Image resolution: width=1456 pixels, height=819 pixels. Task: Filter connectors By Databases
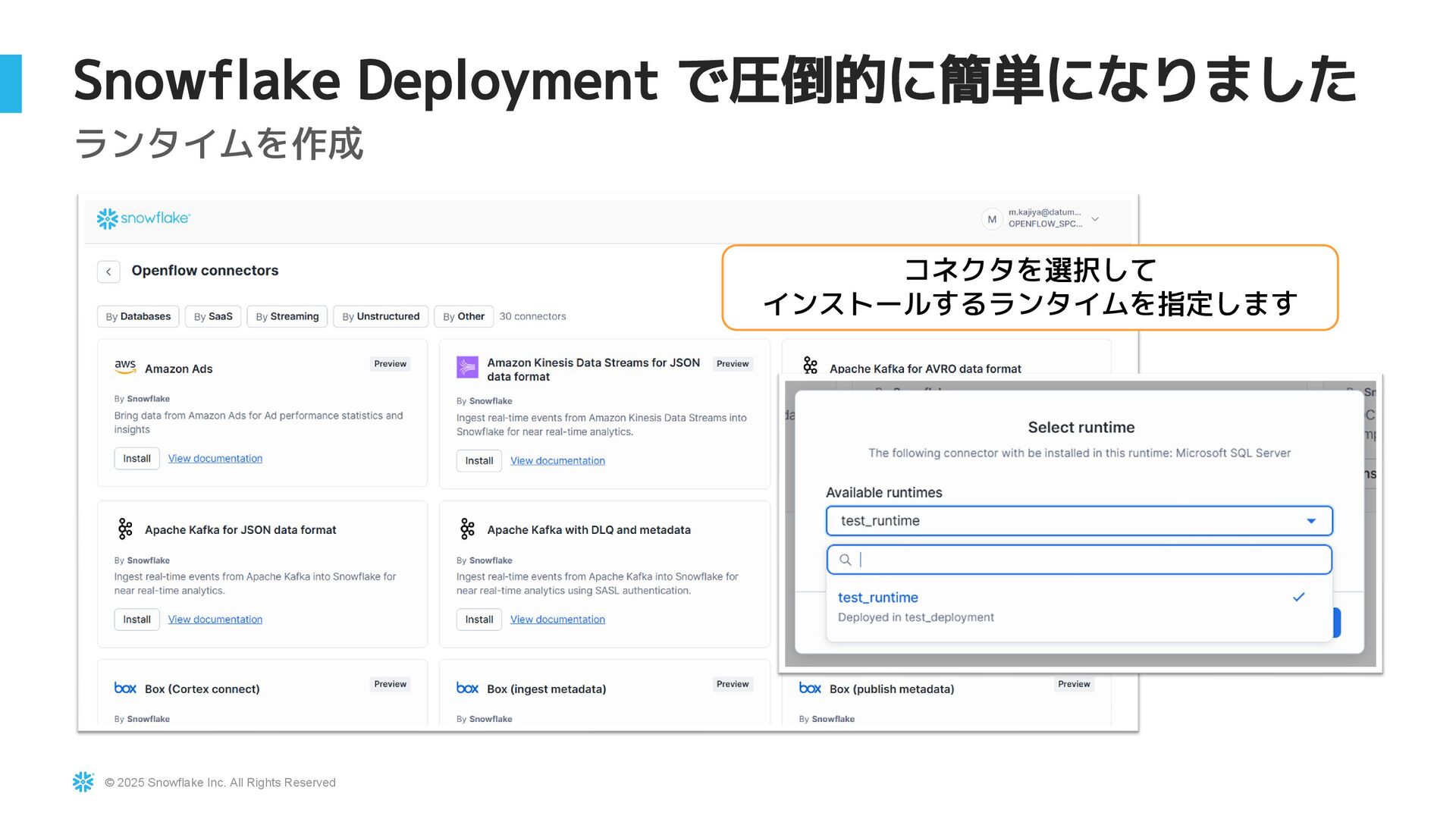point(138,316)
